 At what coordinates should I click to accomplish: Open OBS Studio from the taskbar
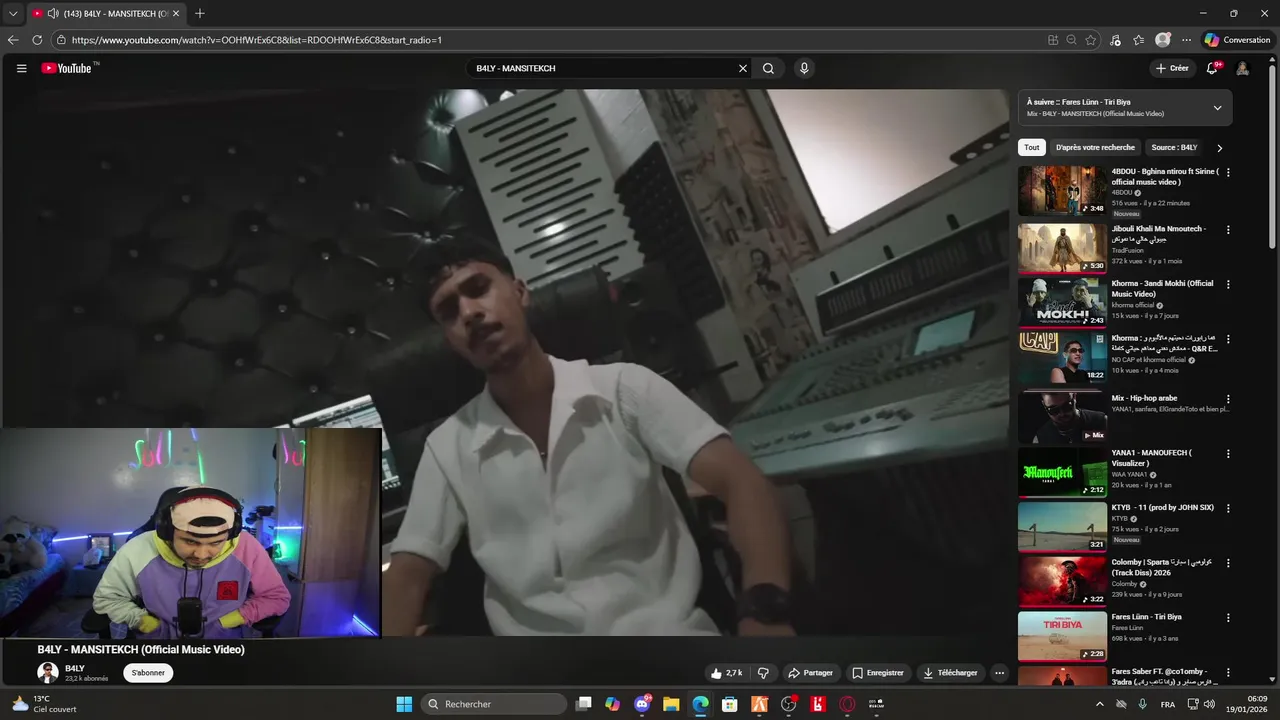point(788,704)
